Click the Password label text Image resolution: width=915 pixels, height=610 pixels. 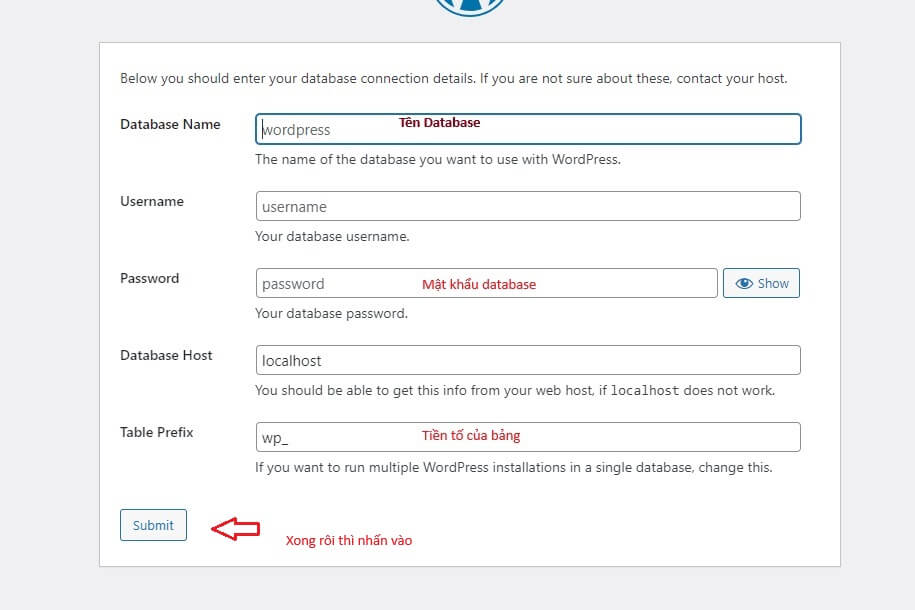[149, 278]
